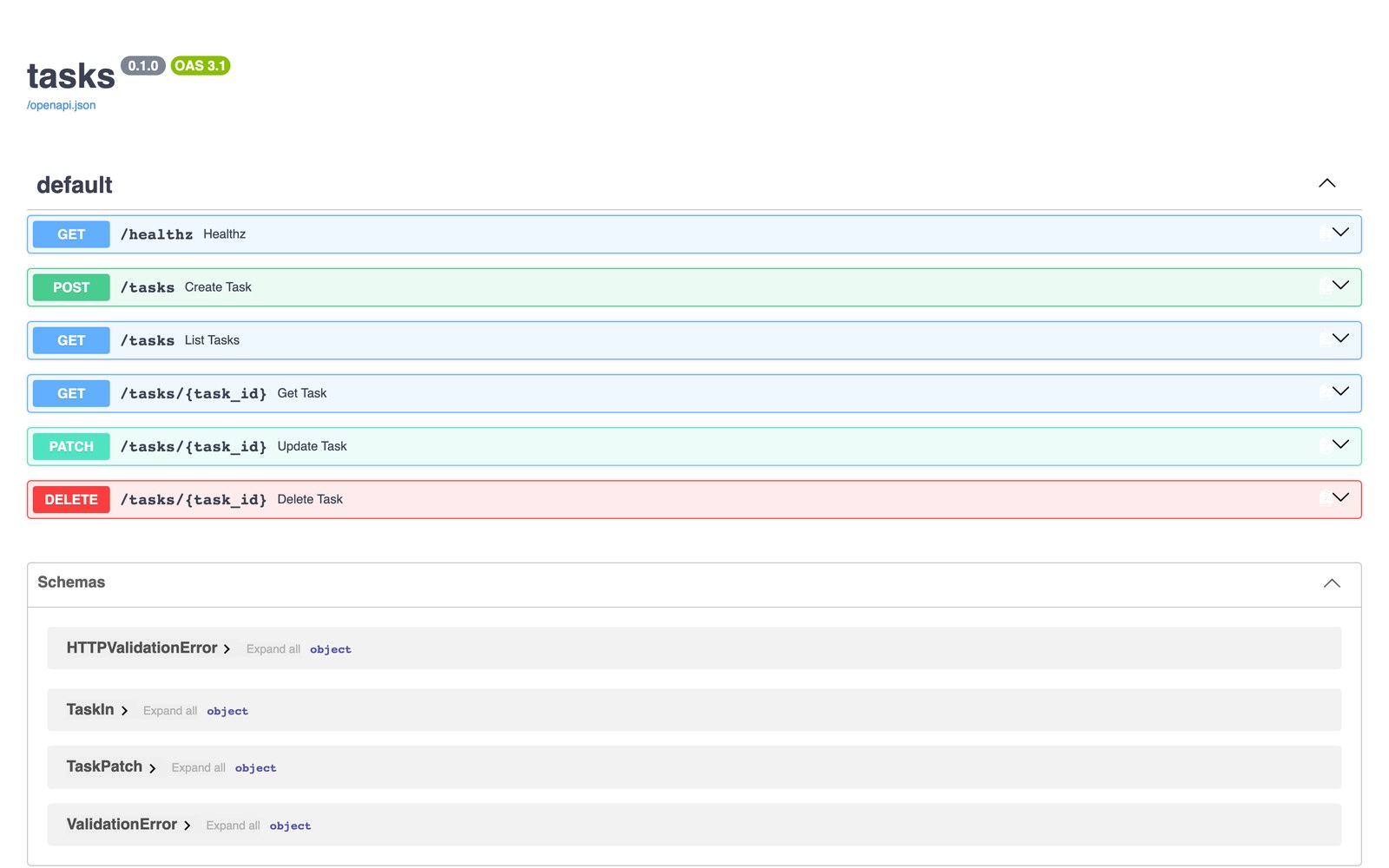Copy the /healthz path to clipboard icon

tap(1325, 233)
